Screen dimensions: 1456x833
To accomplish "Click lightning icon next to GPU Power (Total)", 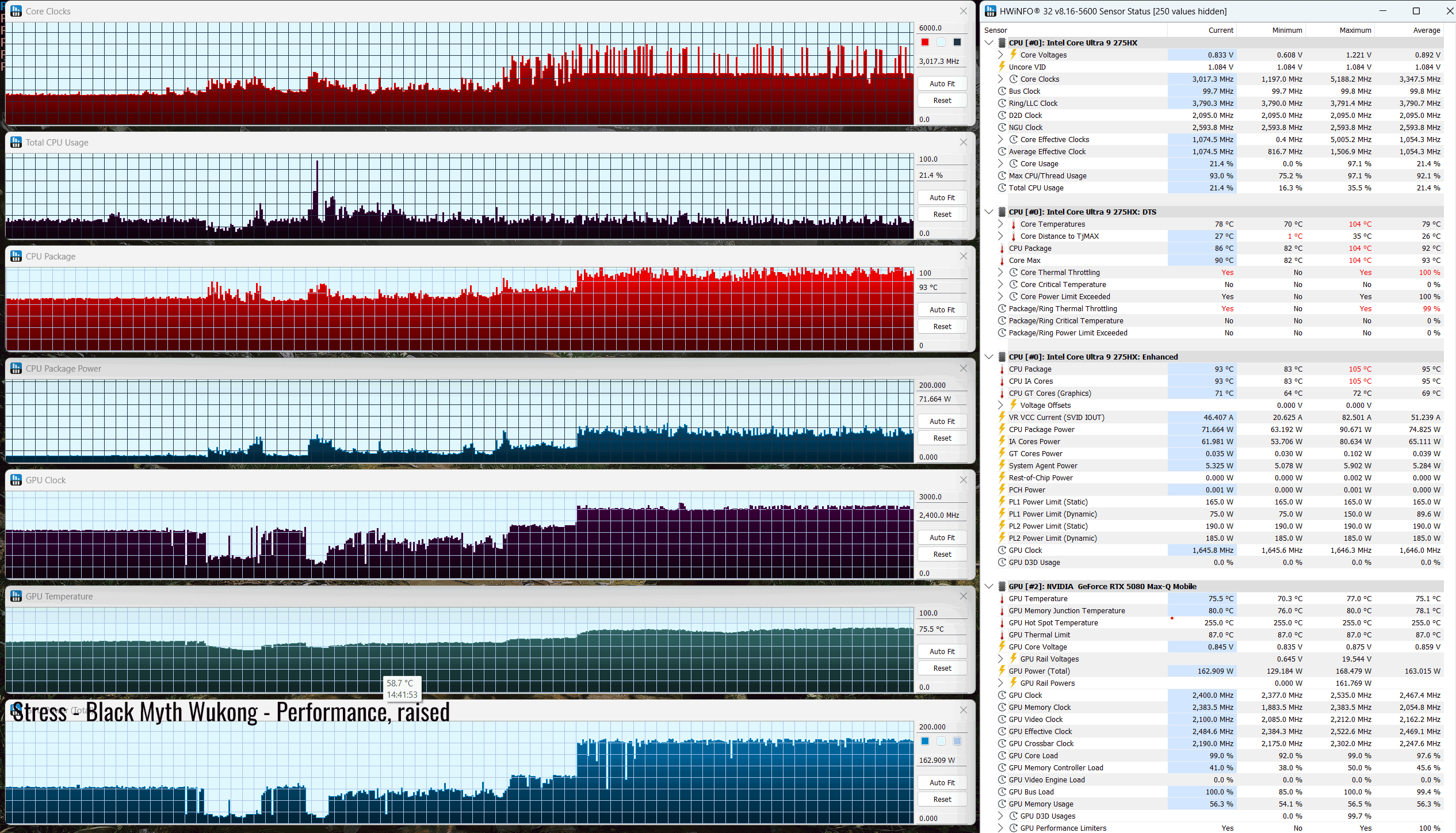I will point(1002,671).
